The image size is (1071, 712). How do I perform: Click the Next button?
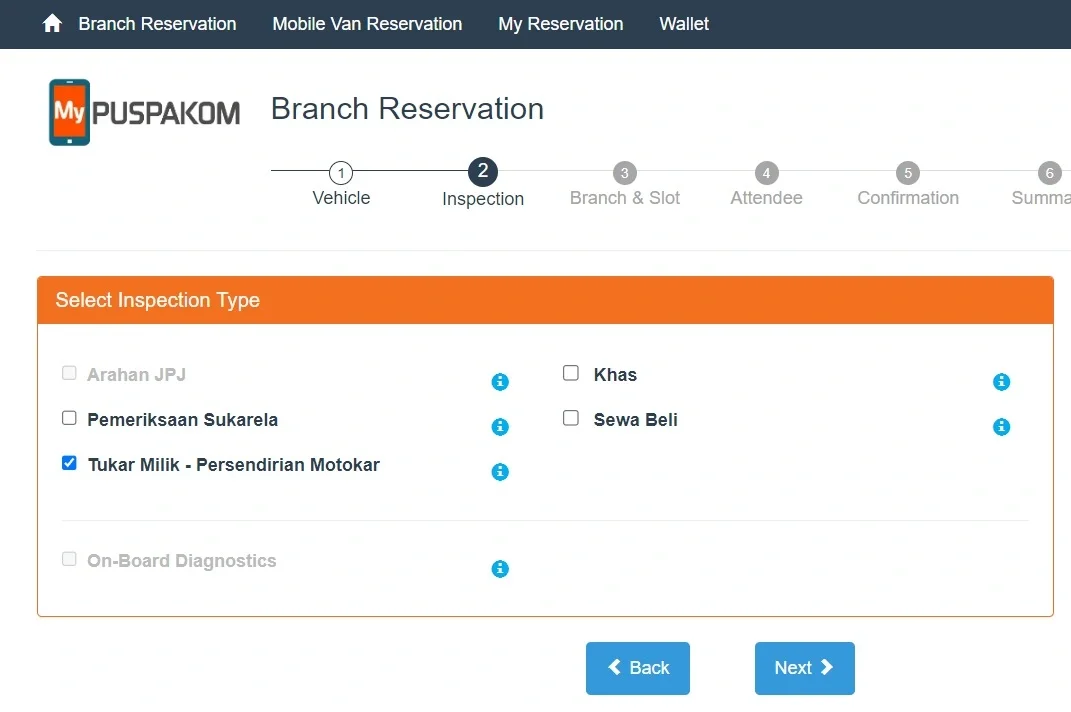[x=805, y=668]
